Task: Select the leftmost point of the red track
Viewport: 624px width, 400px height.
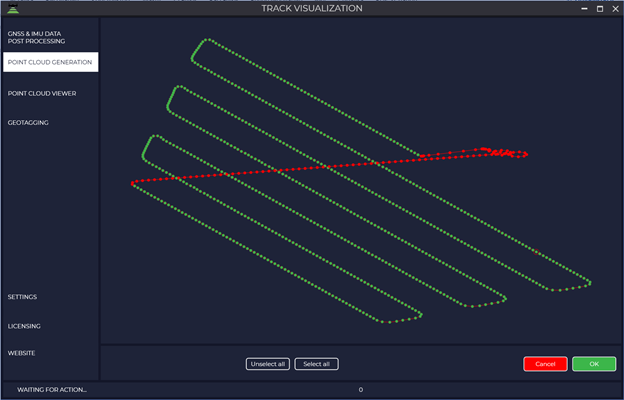Action: 133,183
